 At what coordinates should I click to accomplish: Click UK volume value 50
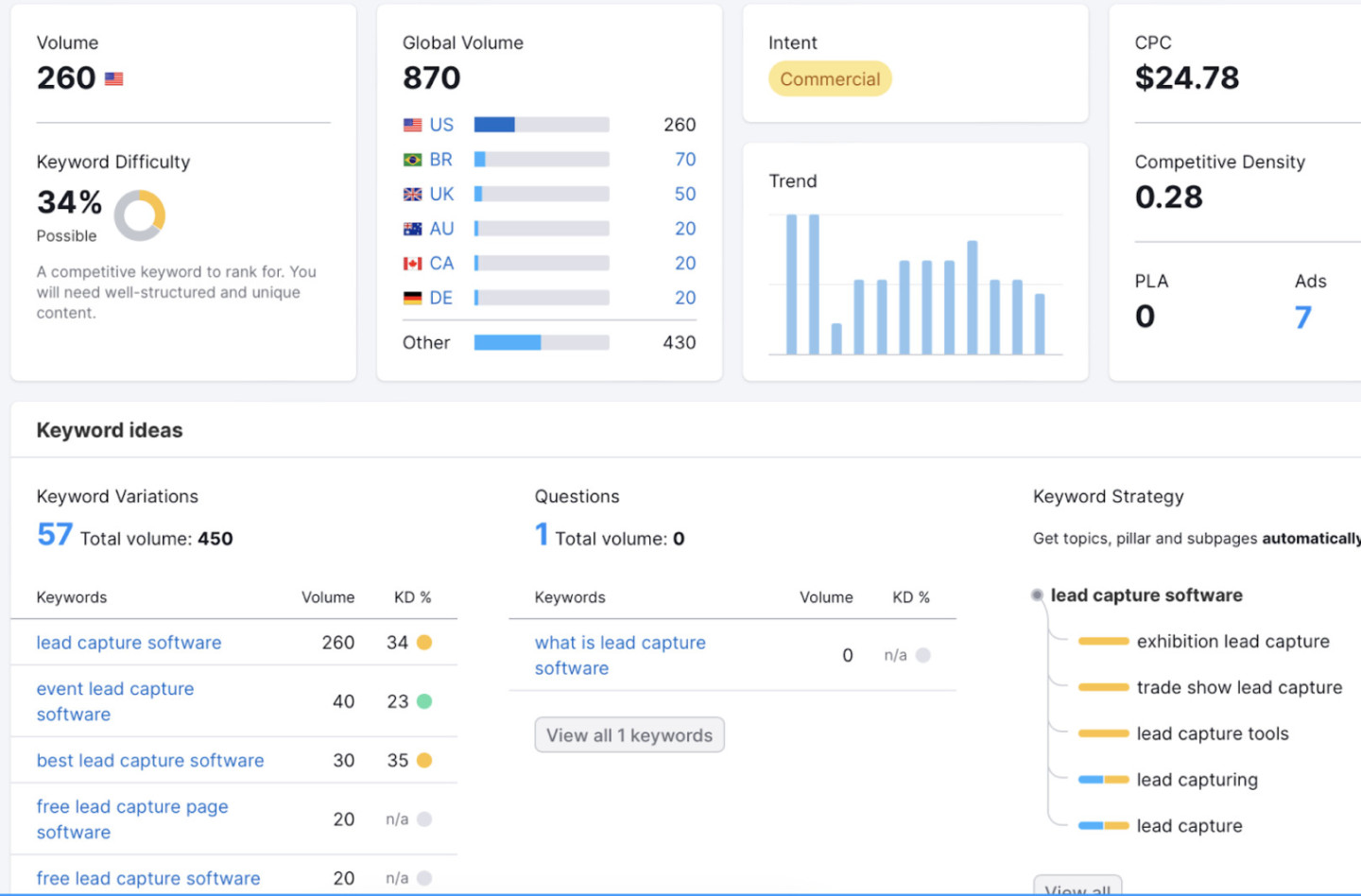tap(685, 194)
